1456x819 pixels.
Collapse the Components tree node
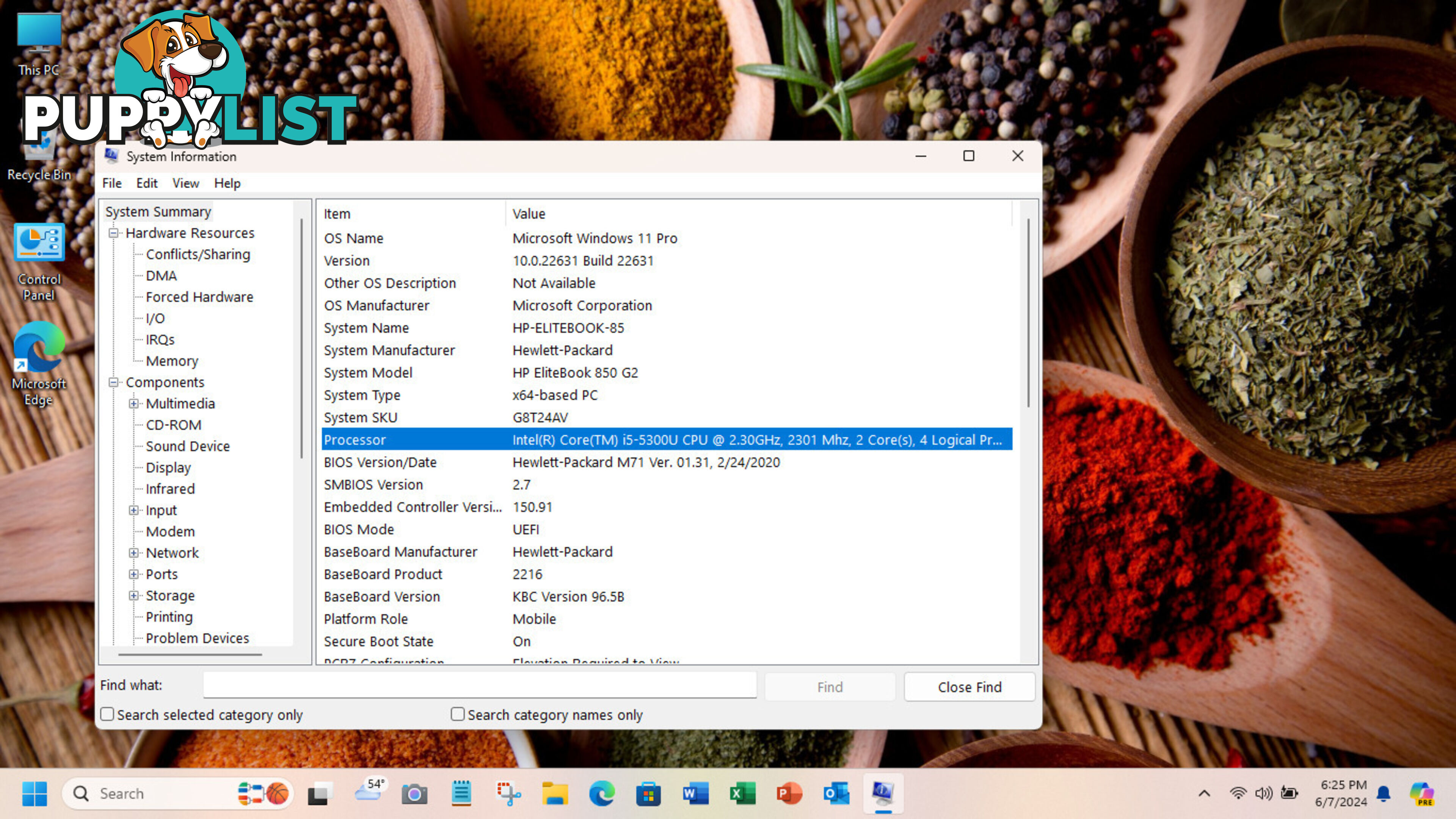[114, 382]
